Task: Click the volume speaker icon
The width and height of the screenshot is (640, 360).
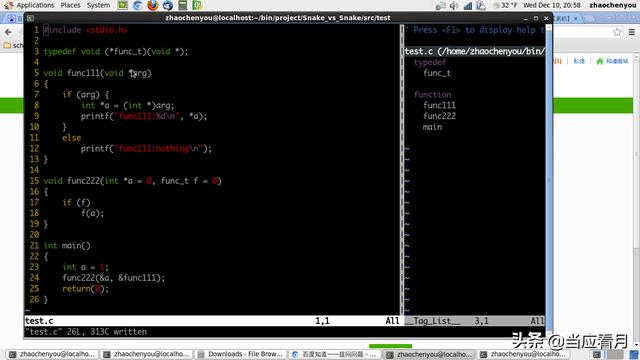Action: (453, 5)
